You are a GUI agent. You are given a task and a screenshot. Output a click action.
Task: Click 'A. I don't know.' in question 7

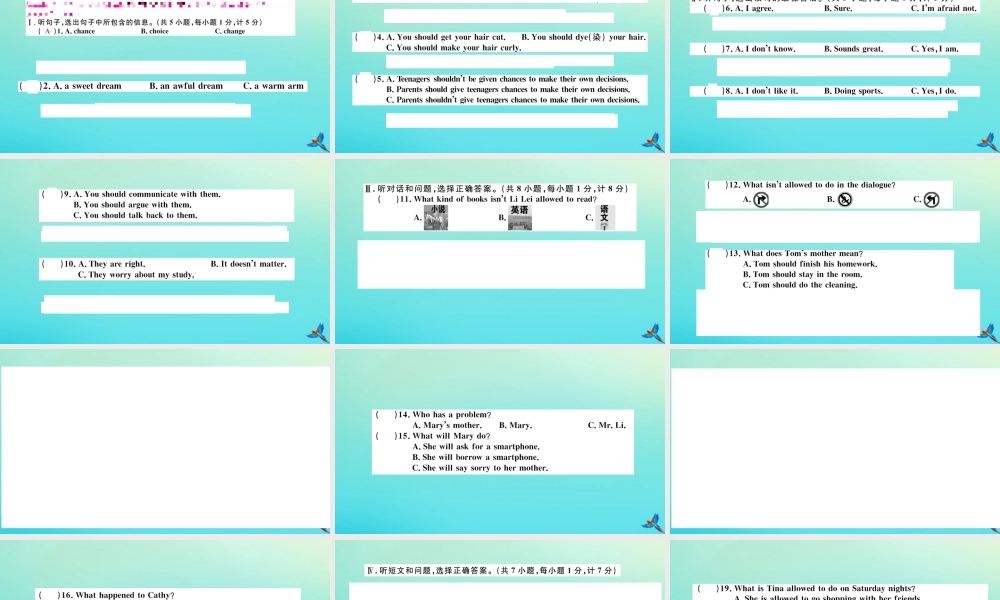tap(765, 48)
